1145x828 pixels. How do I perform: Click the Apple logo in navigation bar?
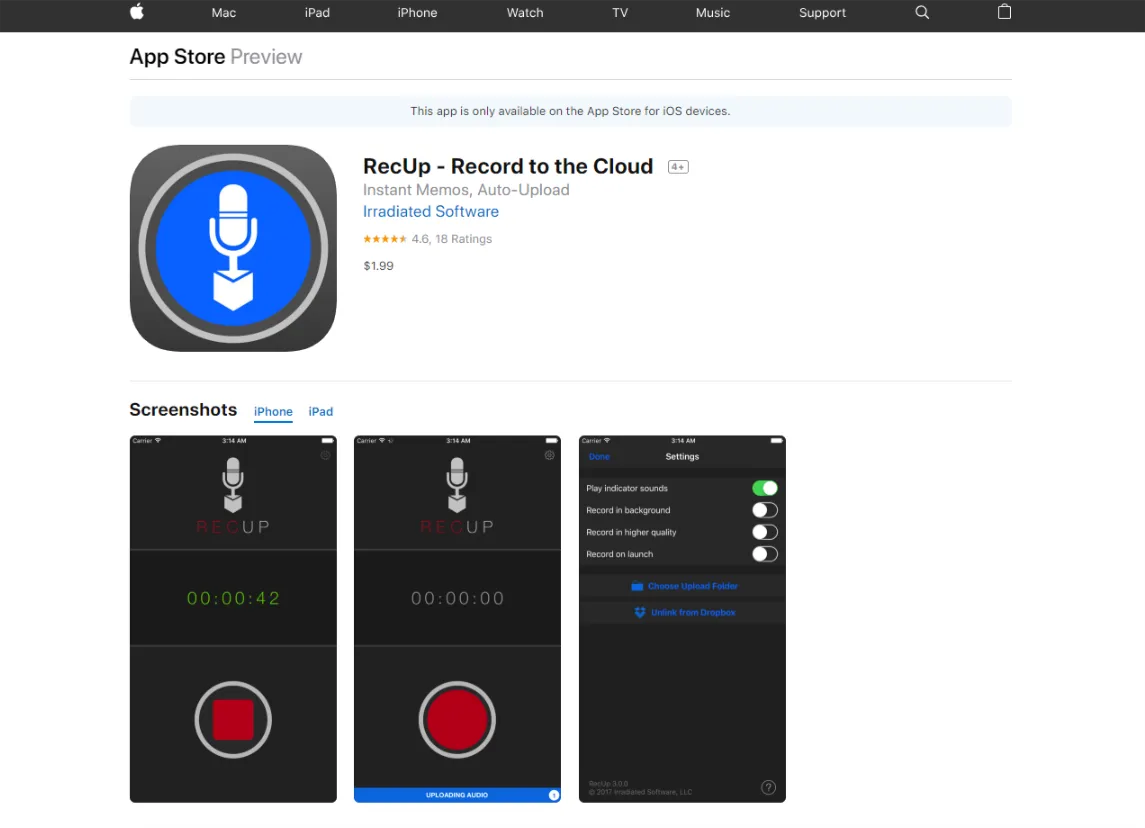tap(137, 12)
